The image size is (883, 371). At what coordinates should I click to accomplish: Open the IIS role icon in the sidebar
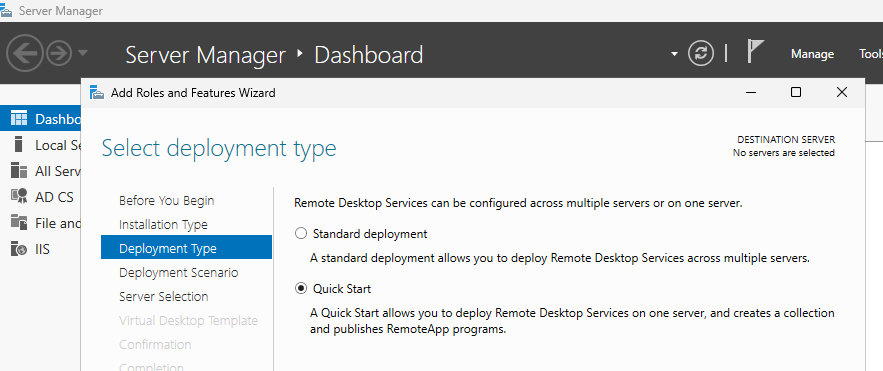point(19,248)
